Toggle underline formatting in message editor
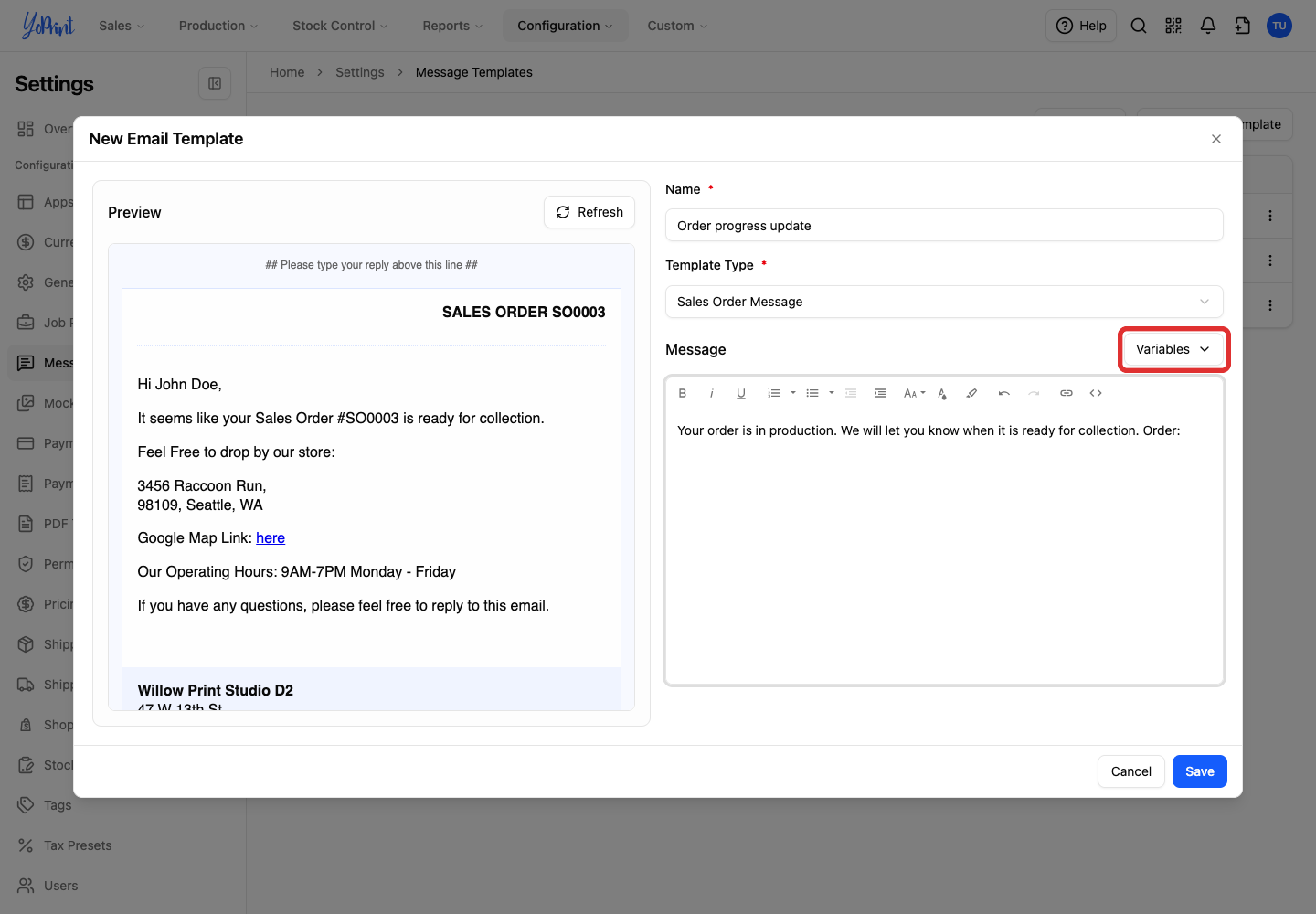 pyautogui.click(x=741, y=393)
